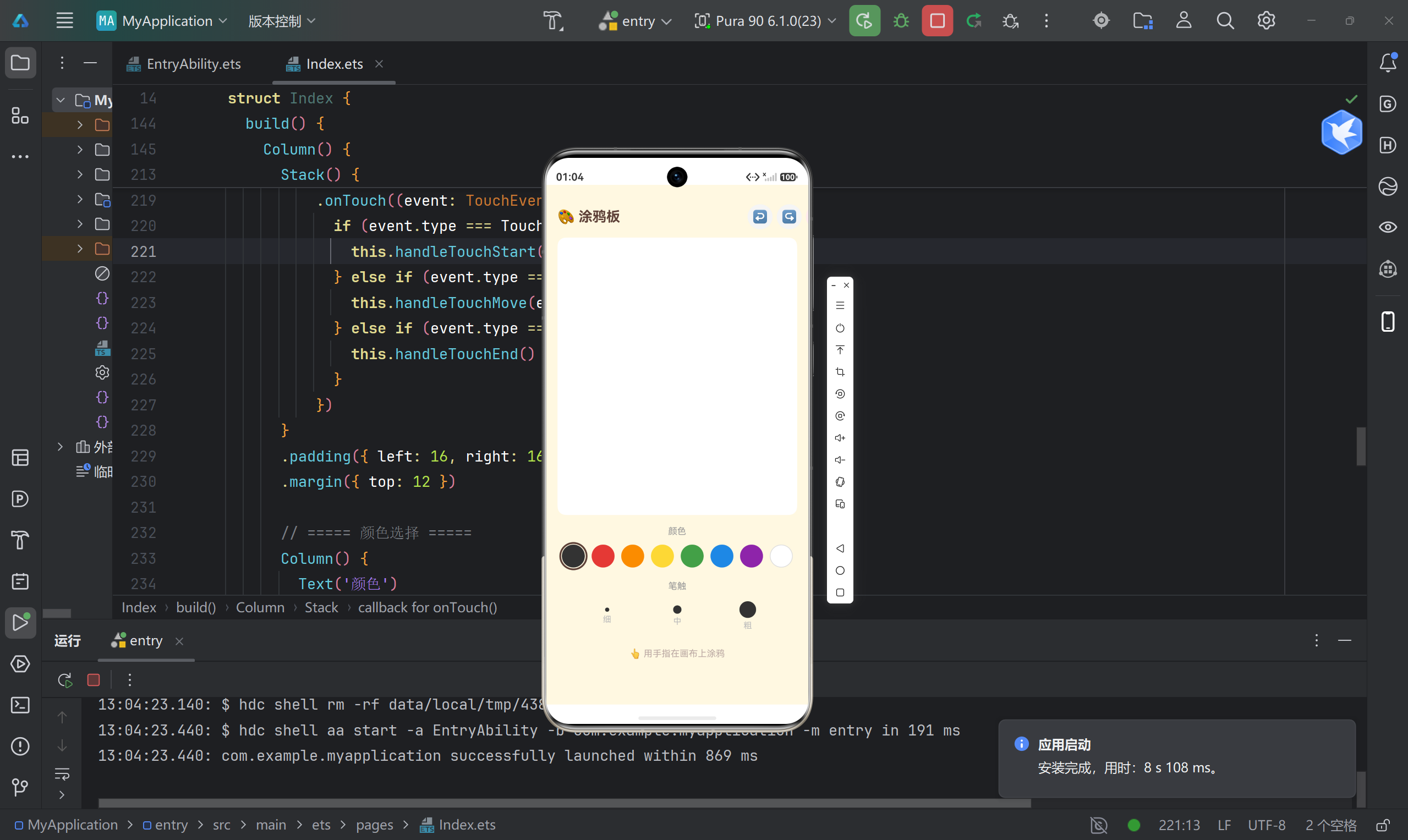Pick the red color swatch
Screen dimensions: 1408x840
[602, 556]
